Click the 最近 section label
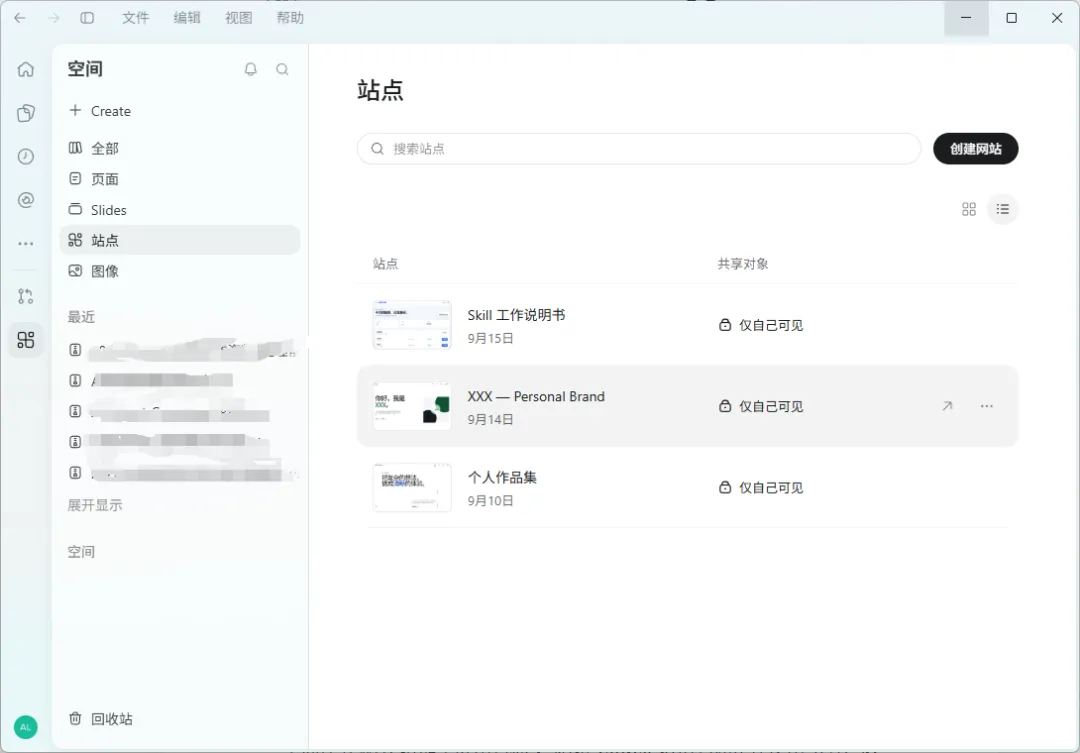Image resolution: width=1080 pixels, height=753 pixels. pos(81,317)
